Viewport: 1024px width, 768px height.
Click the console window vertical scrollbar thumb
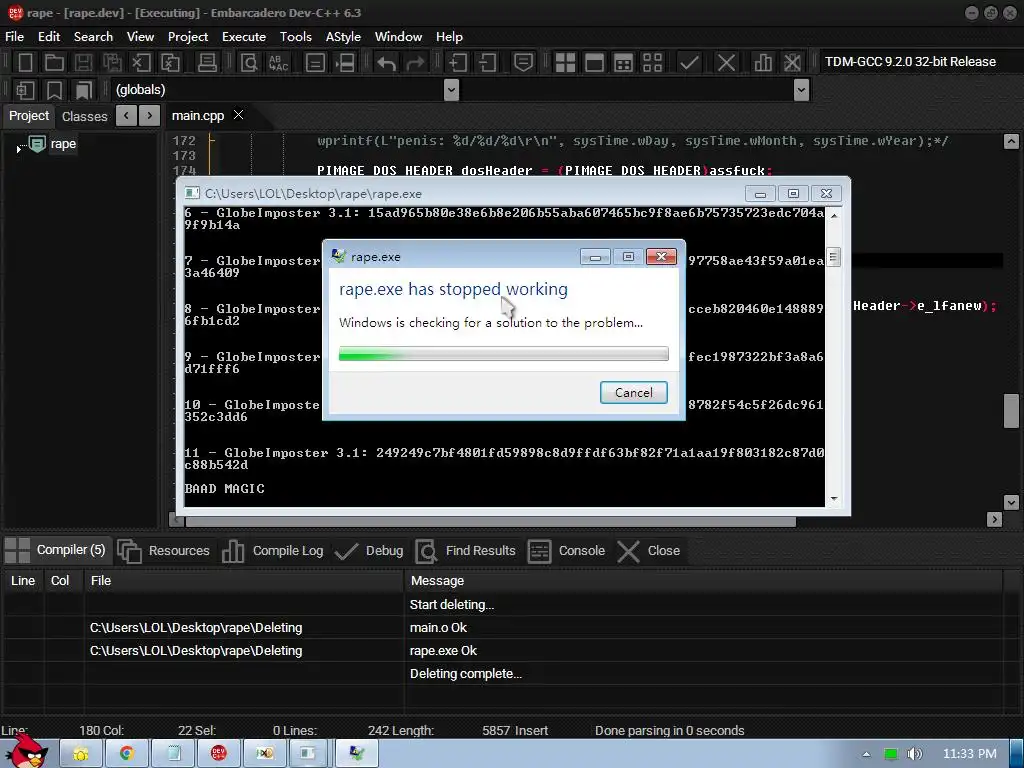pos(833,257)
